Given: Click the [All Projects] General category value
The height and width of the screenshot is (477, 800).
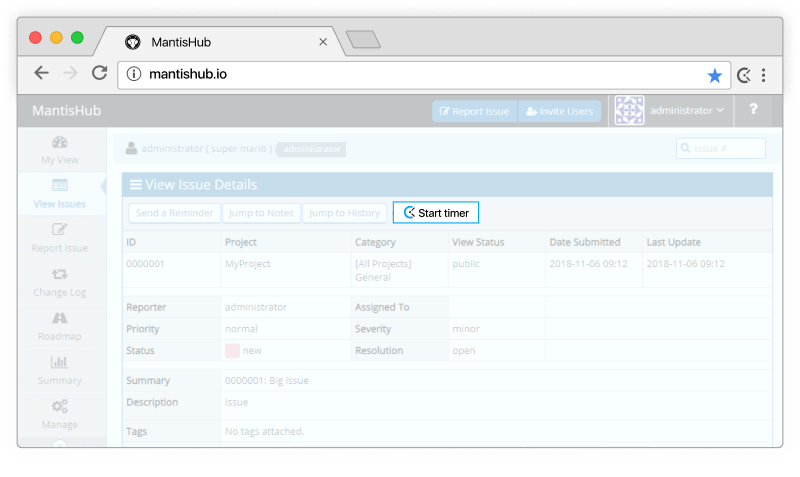Looking at the screenshot, I should [x=383, y=270].
